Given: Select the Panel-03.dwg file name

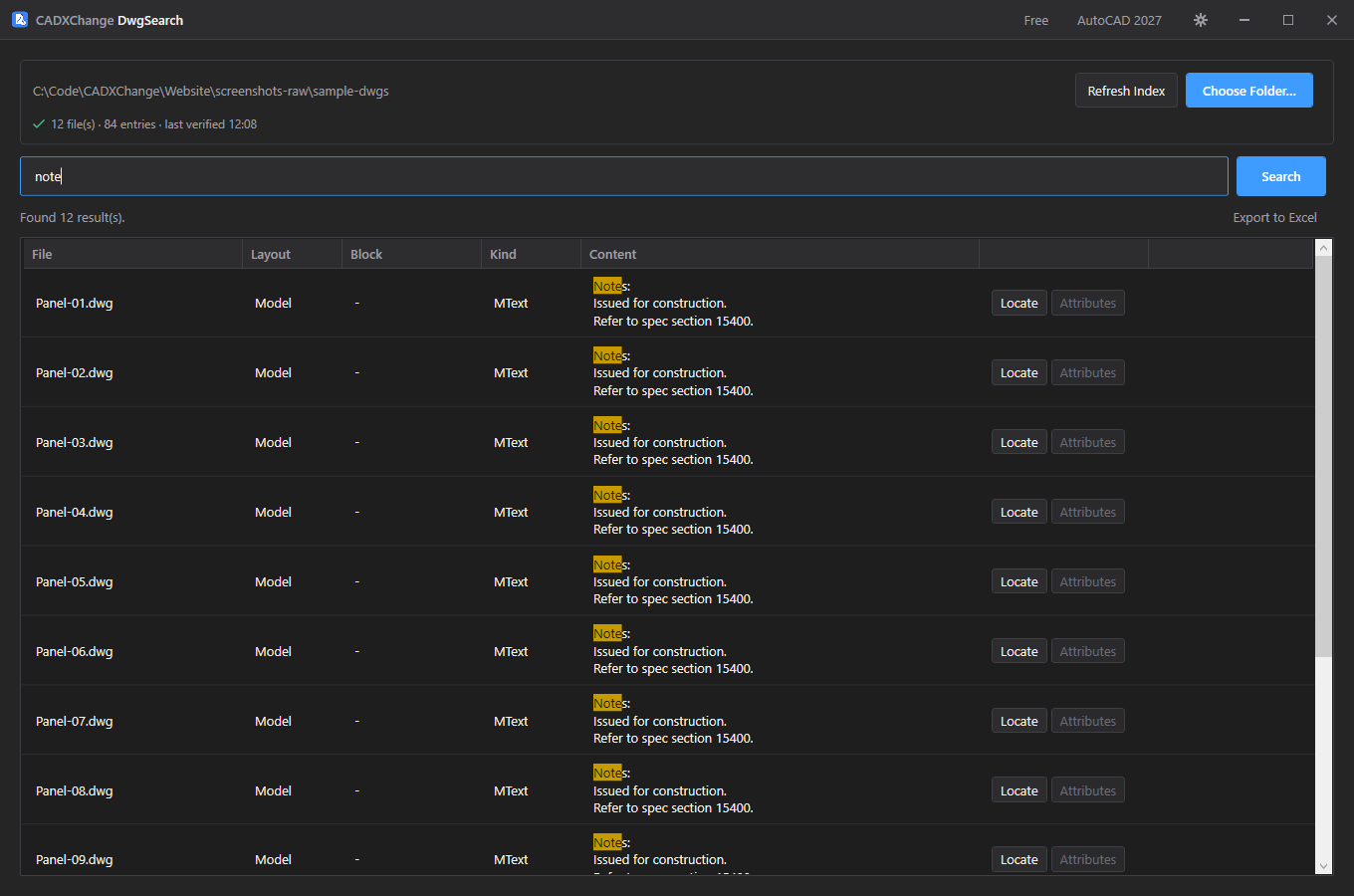Looking at the screenshot, I should 75,443.
